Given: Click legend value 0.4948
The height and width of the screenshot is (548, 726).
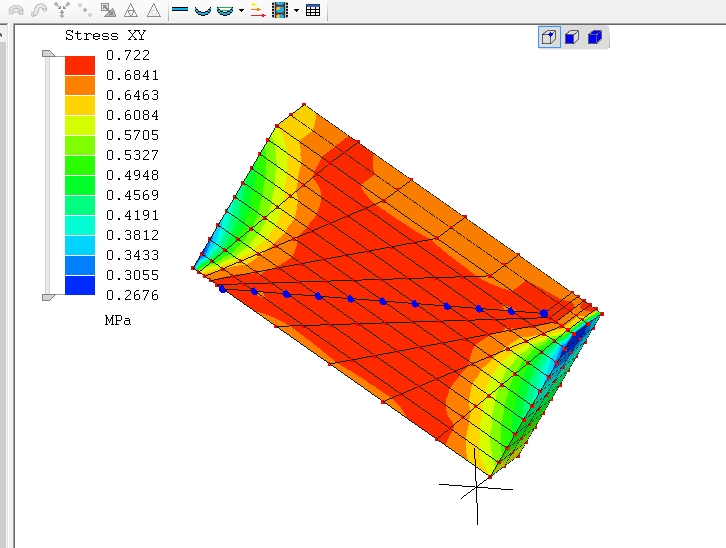Looking at the screenshot, I should 132,175.
